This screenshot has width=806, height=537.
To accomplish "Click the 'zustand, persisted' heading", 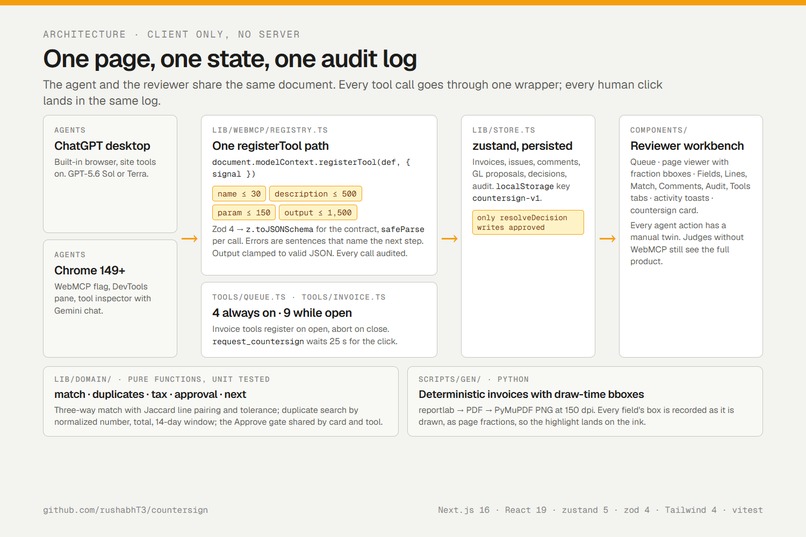I will [522, 146].
